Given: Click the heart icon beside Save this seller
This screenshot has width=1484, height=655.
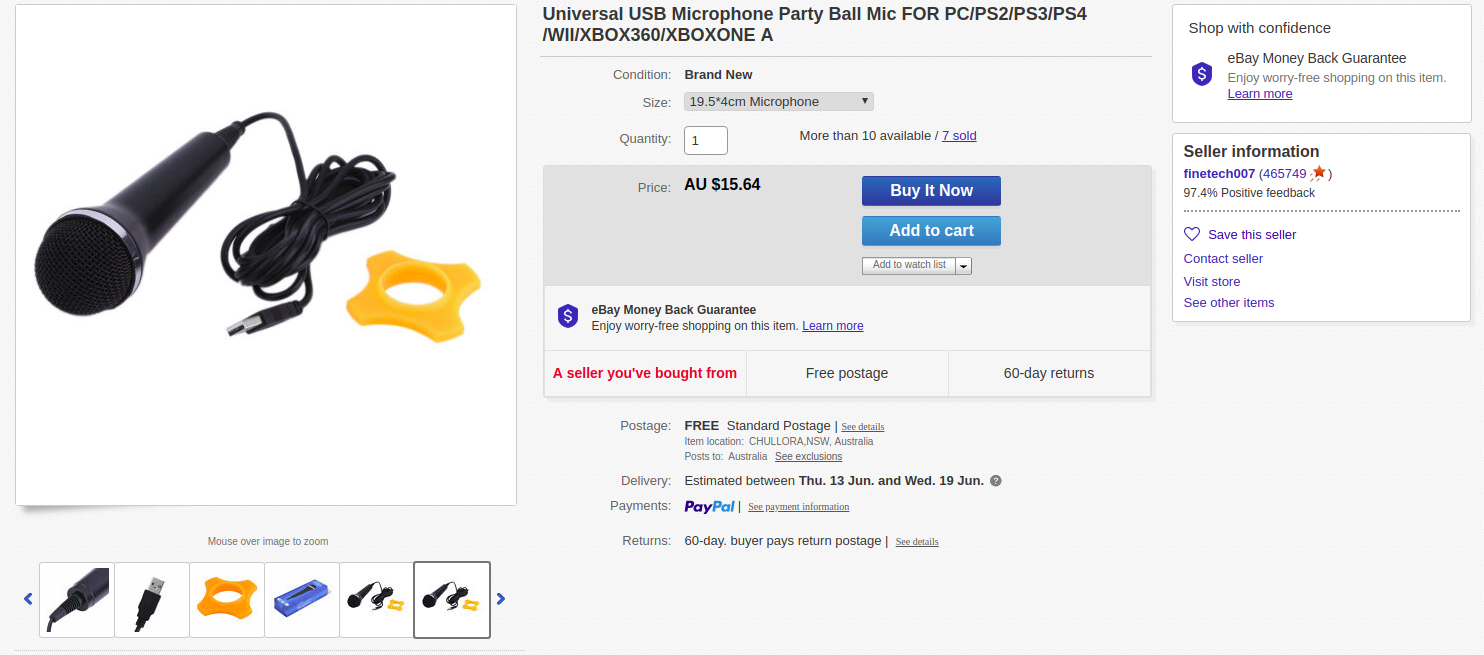Looking at the screenshot, I should click(1191, 233).
